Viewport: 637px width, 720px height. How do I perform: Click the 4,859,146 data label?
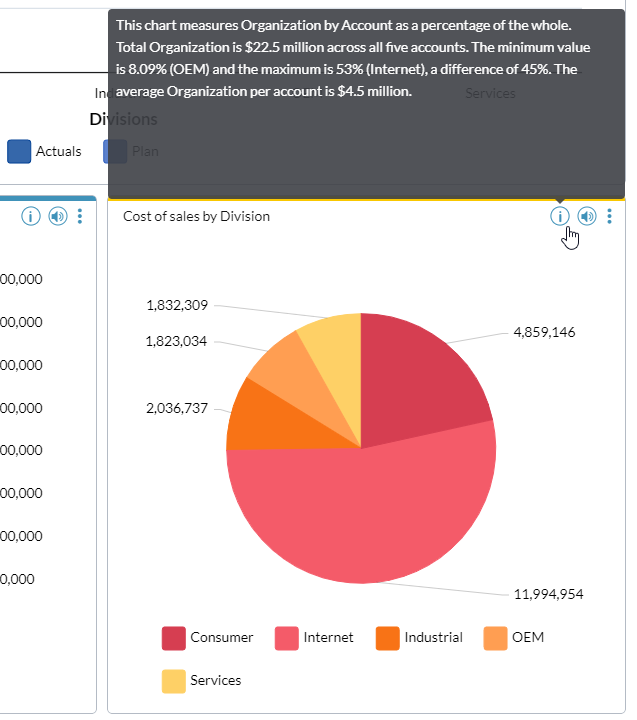pyautogui.click(x=544, y=332)
